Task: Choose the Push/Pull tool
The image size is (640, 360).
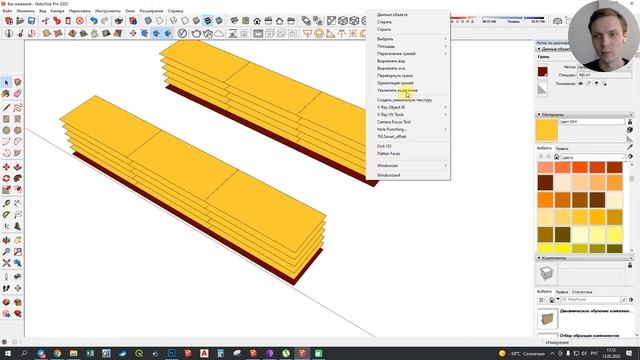Action: point(18,167)
